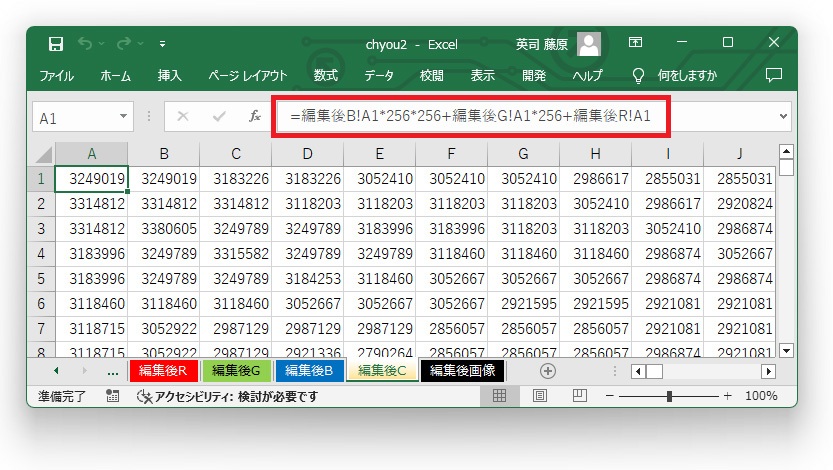Click cell C2 value 3314812
This screenshot has height=470, width=833.
click(235, 204)
